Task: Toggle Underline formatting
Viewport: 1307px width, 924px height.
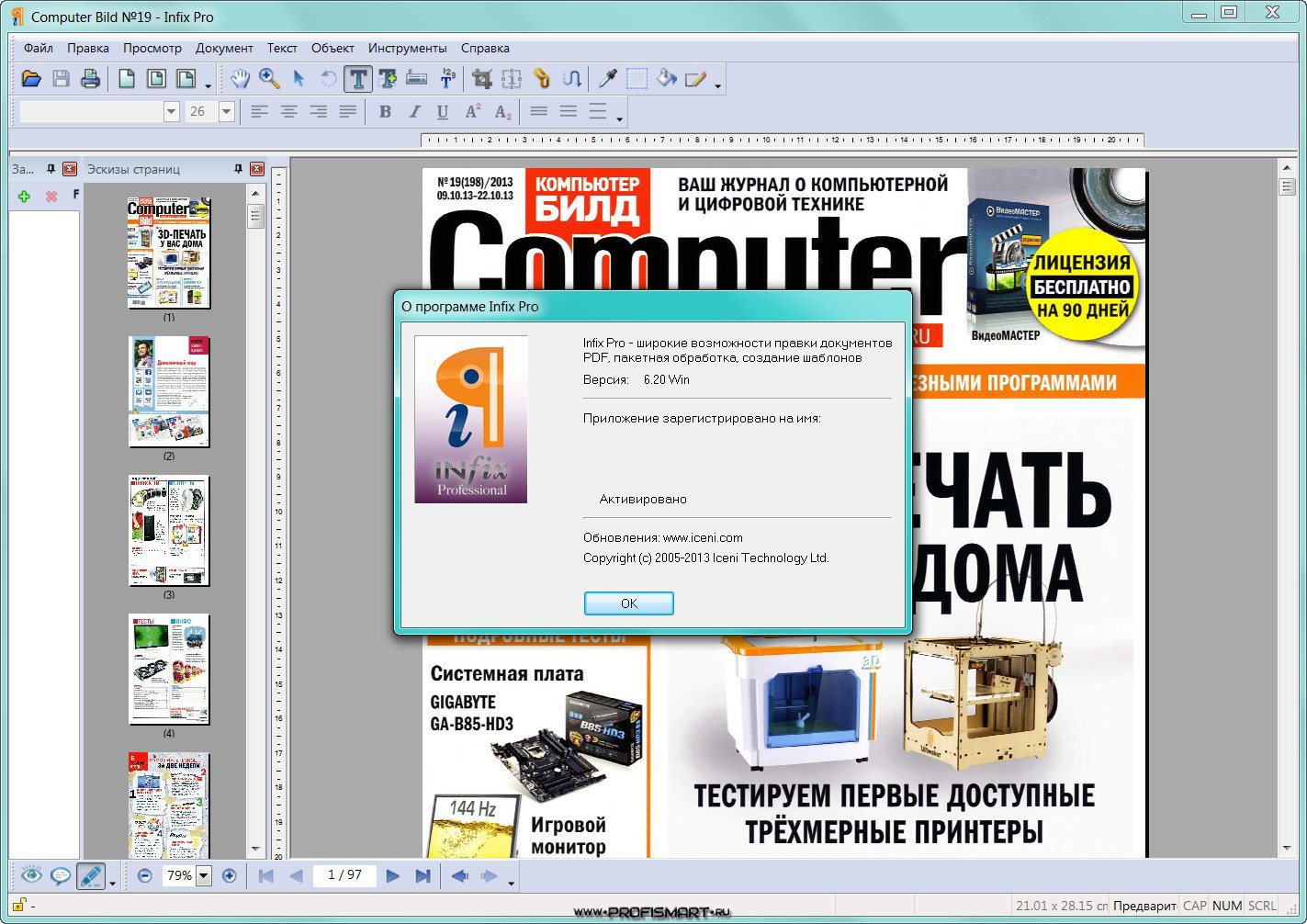Action: [443, 111]
